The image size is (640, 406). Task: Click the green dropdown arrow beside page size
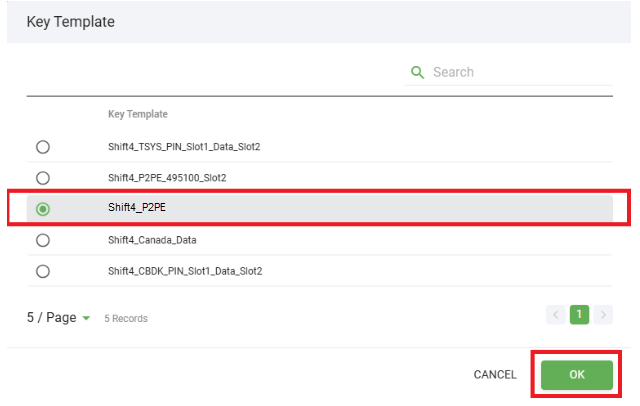click(86, 318)
